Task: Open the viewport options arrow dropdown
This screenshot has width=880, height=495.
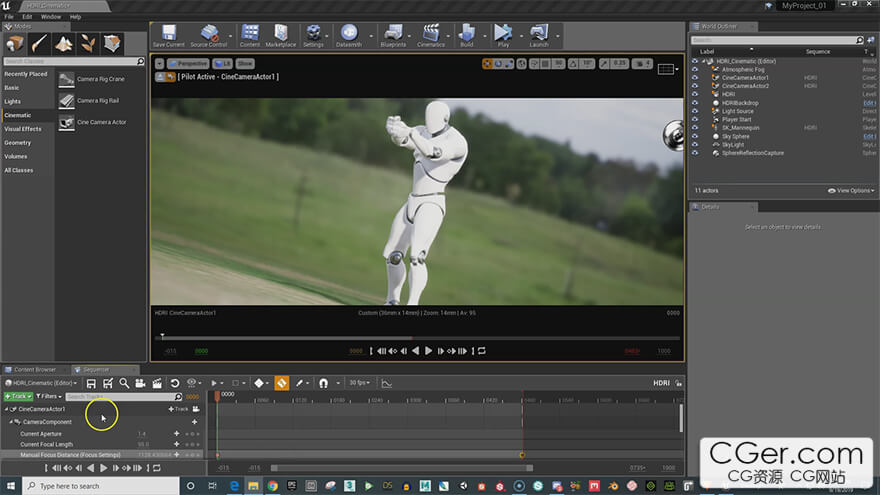Action: tap(159, 63)
